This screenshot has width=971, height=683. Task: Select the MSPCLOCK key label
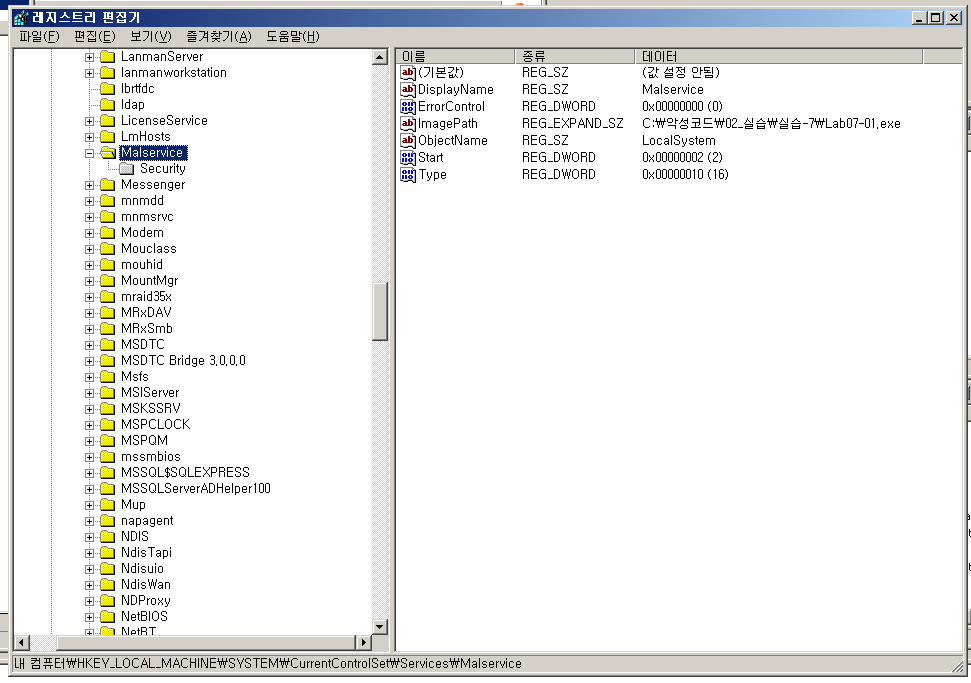[155, 425]
